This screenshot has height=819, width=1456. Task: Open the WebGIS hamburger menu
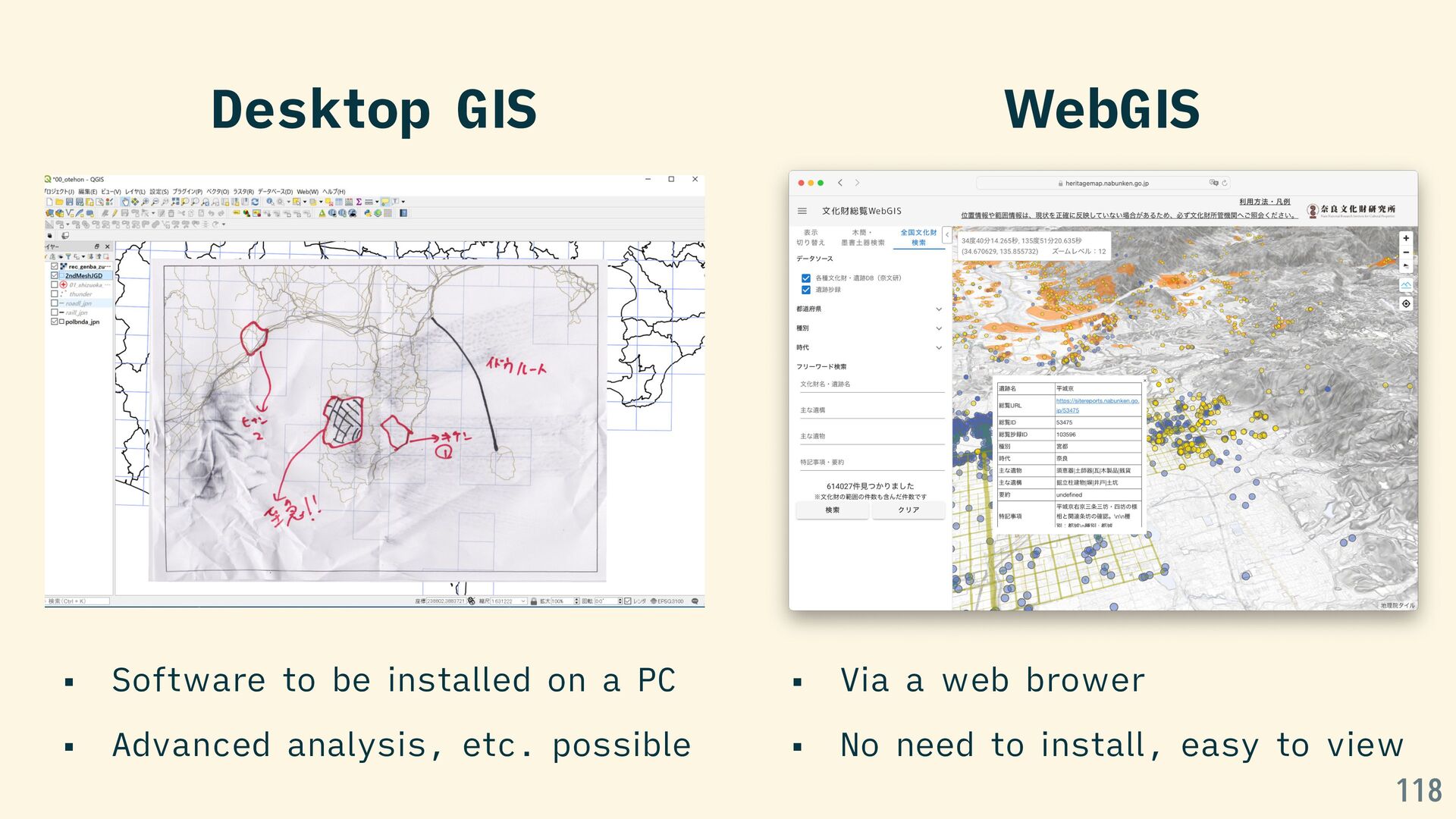(x=802, y=211)
